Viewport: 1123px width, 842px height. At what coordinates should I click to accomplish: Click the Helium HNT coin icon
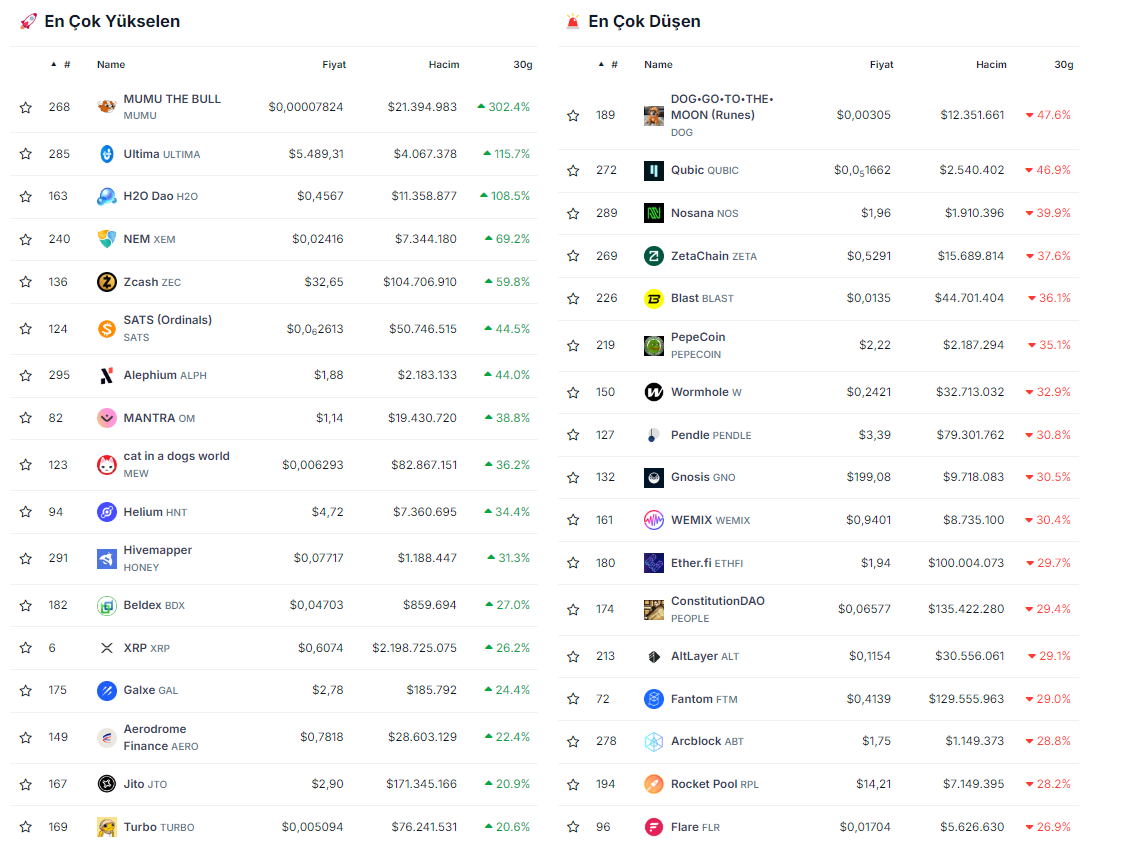[x=107, y=512]
